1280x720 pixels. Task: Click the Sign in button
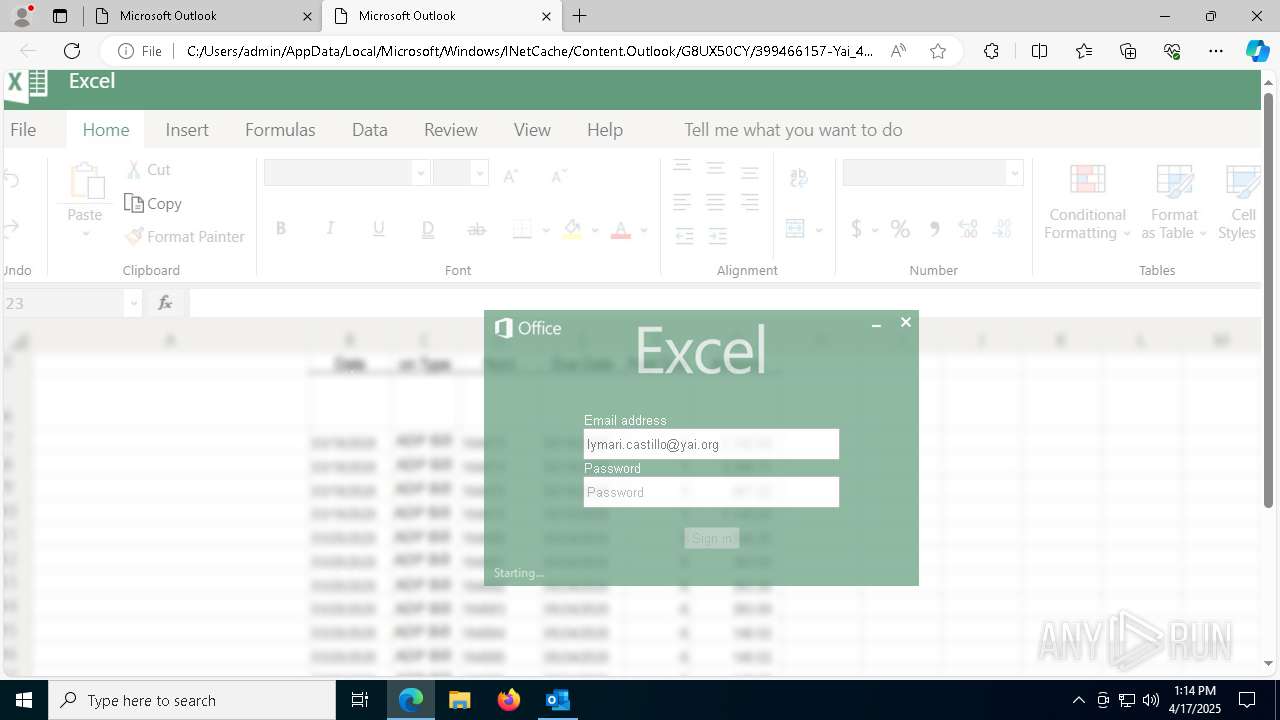(712, 538)
